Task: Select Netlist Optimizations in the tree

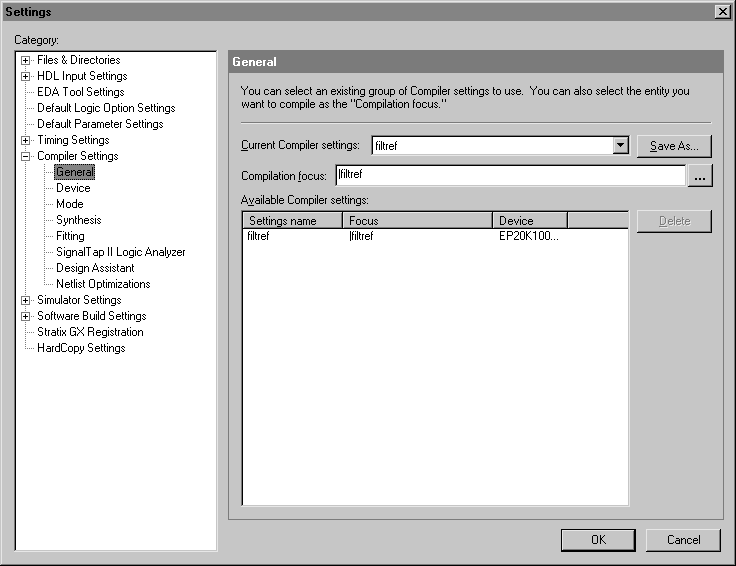Action: [103, 284]
